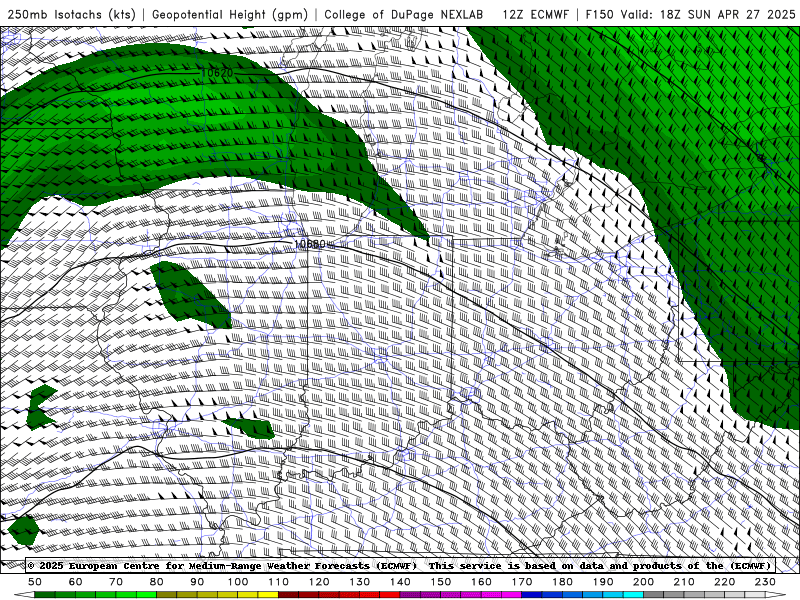
Task: Click the bright yellow swatch just before 110
Action: point(268,595)
